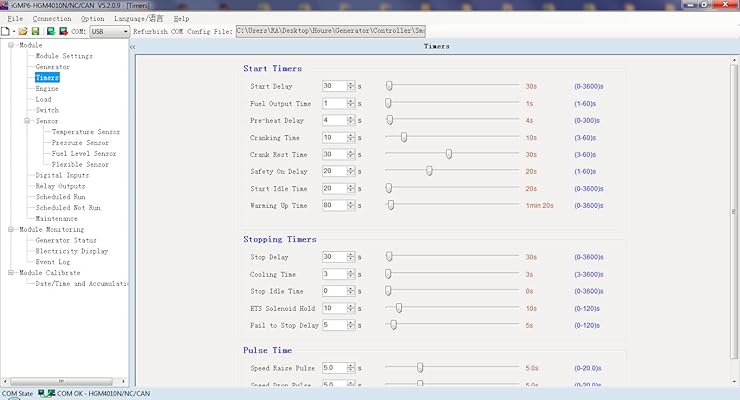Select Engine in the tree

tap(47, 89)
